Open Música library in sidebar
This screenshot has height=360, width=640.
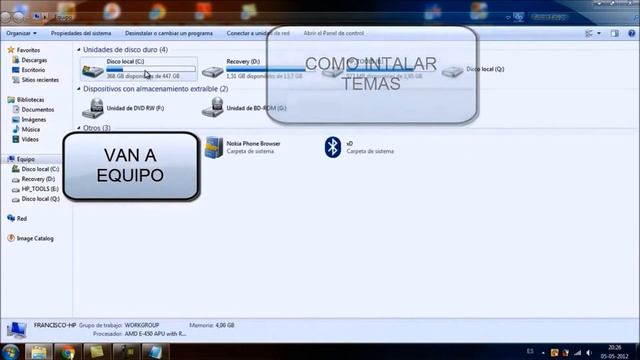(x=31, y=129)
